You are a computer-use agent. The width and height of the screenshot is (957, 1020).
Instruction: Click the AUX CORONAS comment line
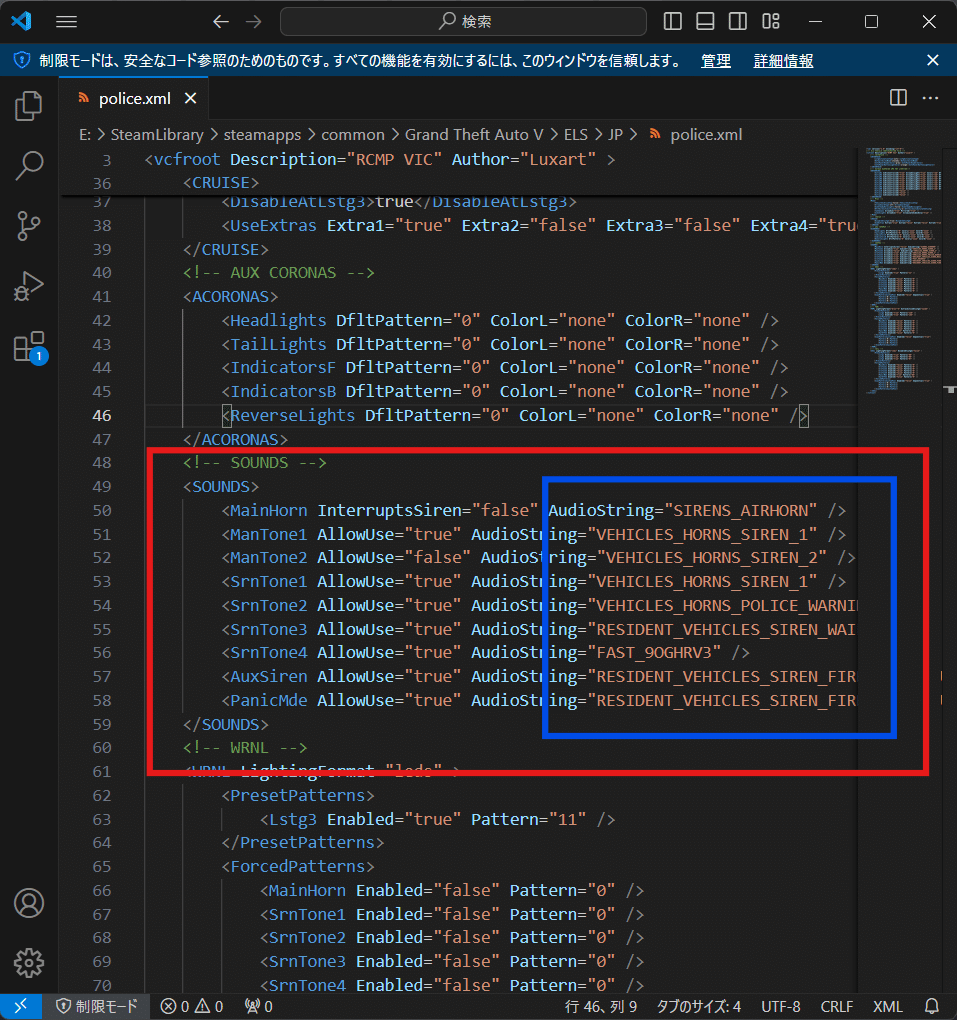278,273
